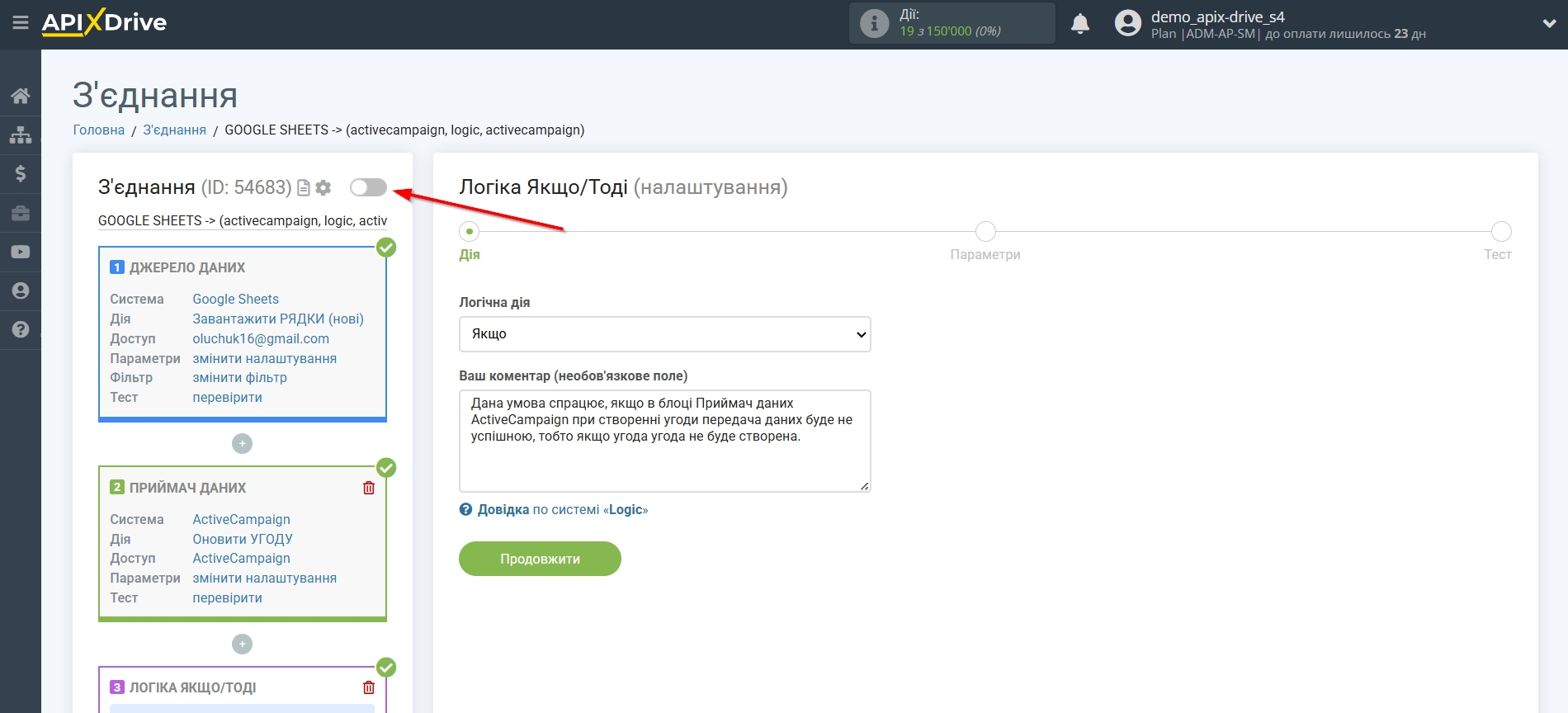Open Довідка по системі Logic help
The height and width of the screenshot is (713, 1568).
pyautogui.click(x=554, y=510)
